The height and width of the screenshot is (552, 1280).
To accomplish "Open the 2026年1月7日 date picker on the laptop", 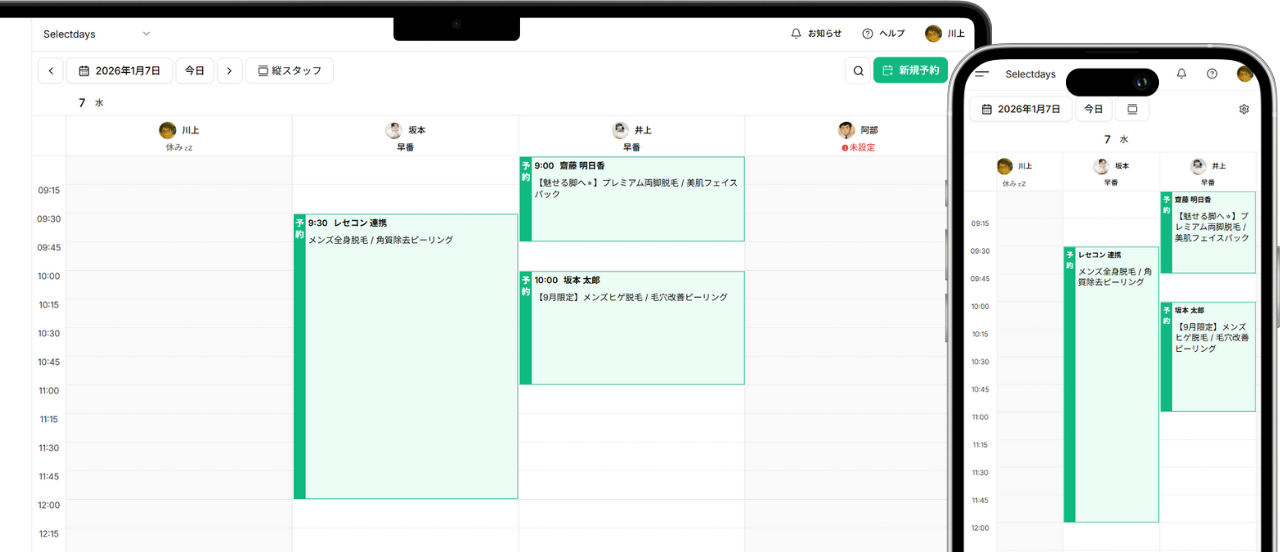I will pyautogui.click(x=119, y=71).
